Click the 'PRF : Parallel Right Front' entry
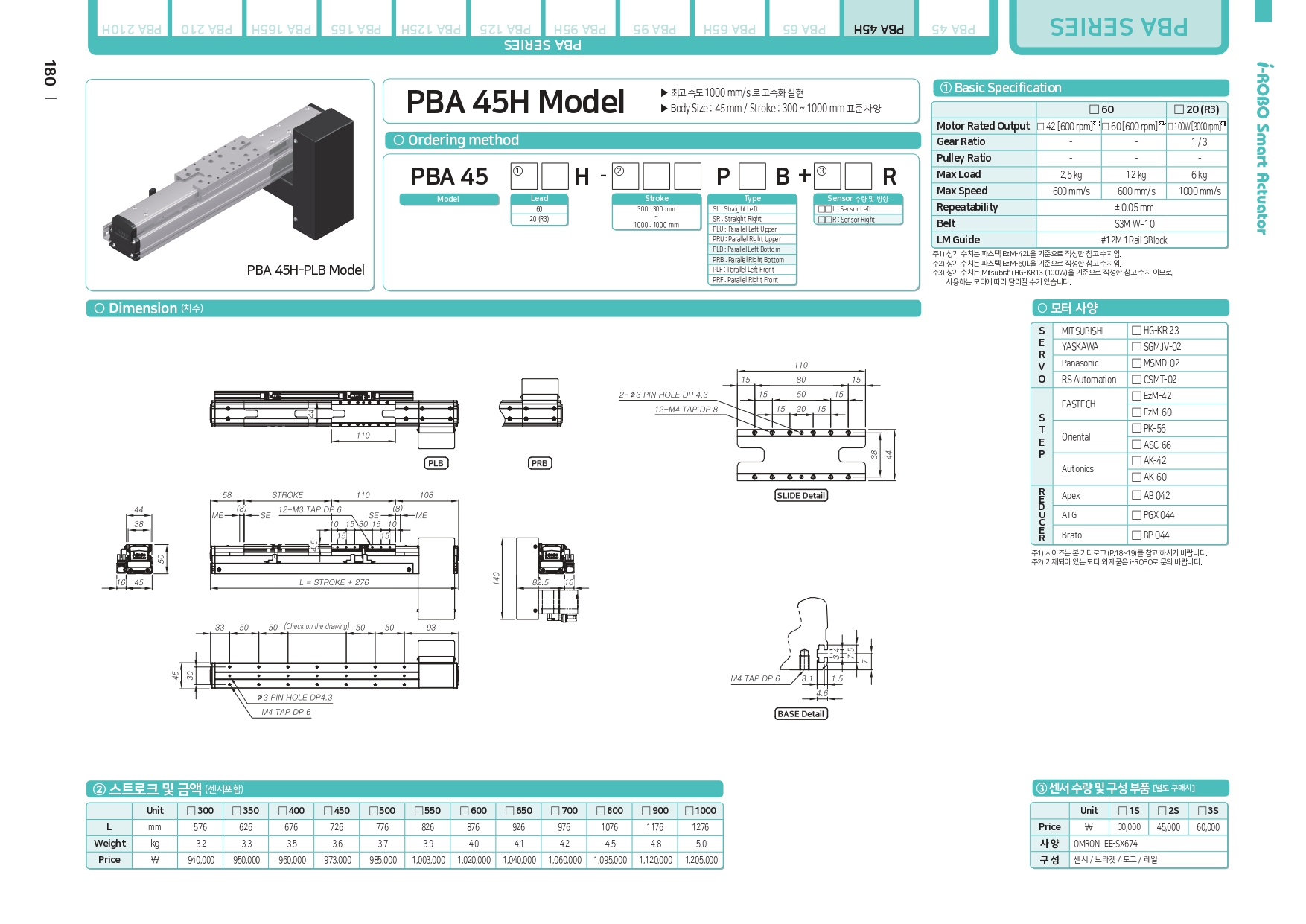1306x924 pixels. point(752,280)
